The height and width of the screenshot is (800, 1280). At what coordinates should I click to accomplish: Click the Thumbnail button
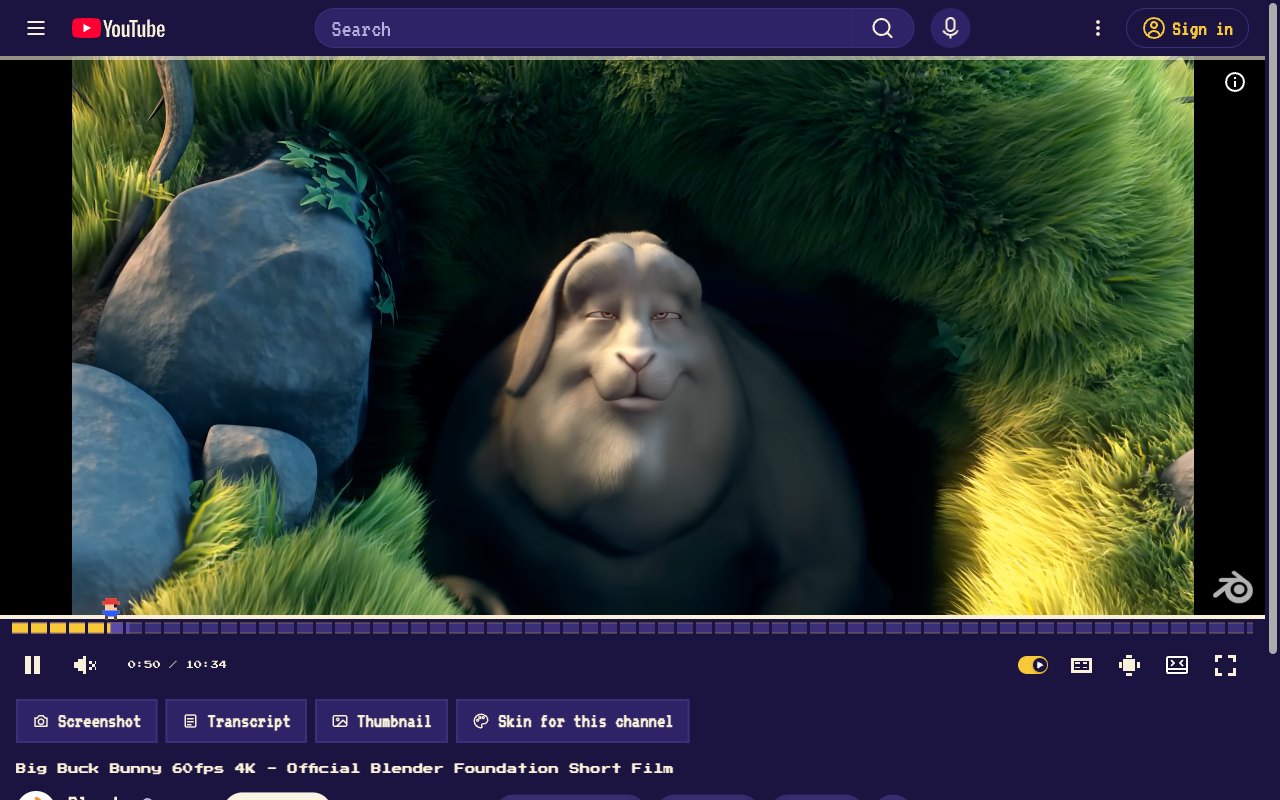[382, 721]
